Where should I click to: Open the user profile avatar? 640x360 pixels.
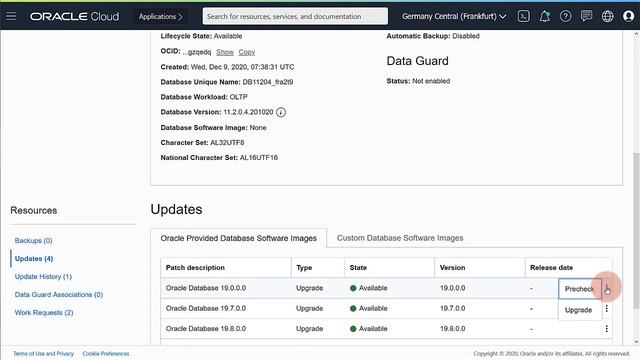(x=629, y=16)
